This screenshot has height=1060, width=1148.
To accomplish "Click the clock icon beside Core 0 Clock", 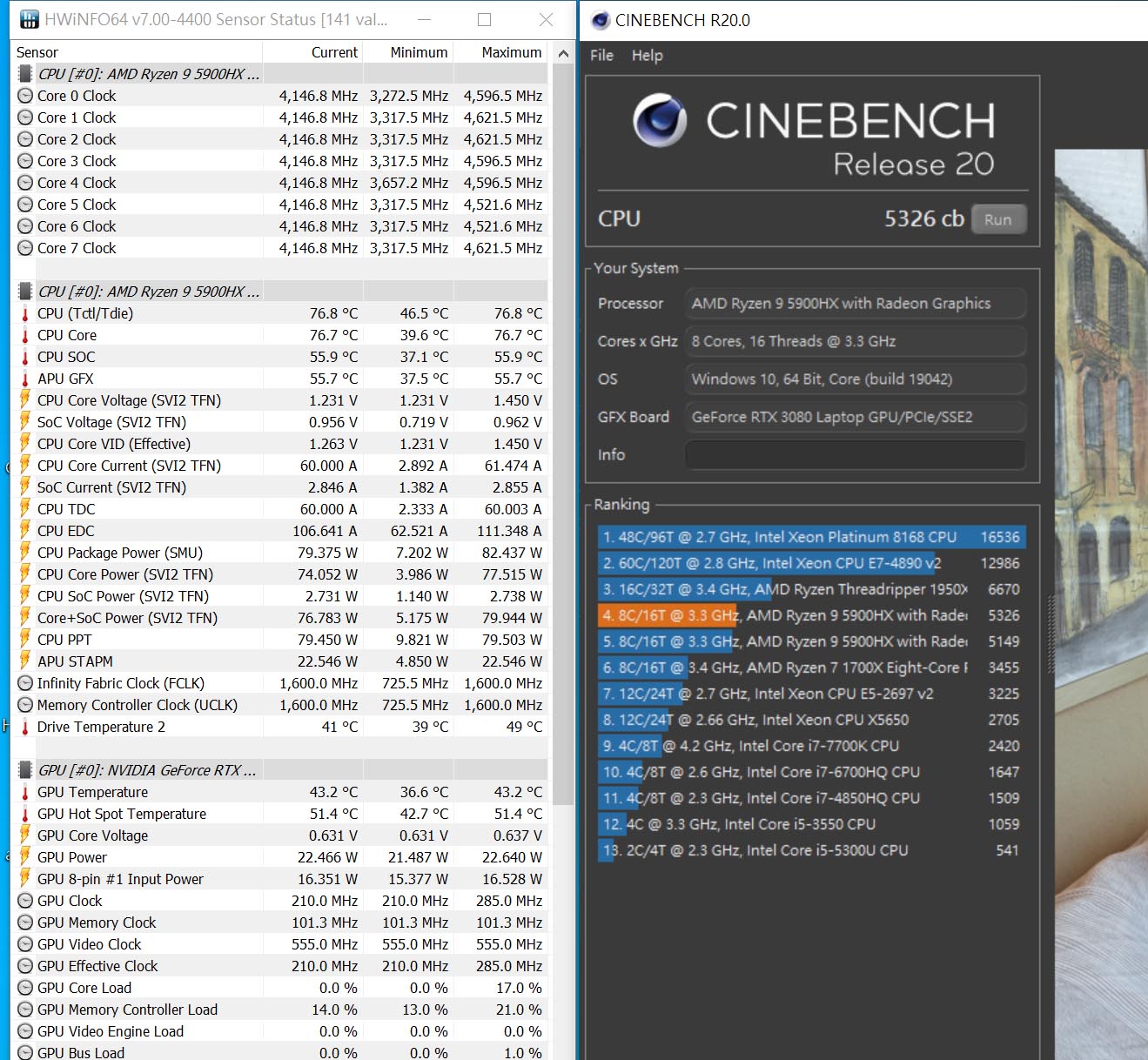I will click(25, 96).
